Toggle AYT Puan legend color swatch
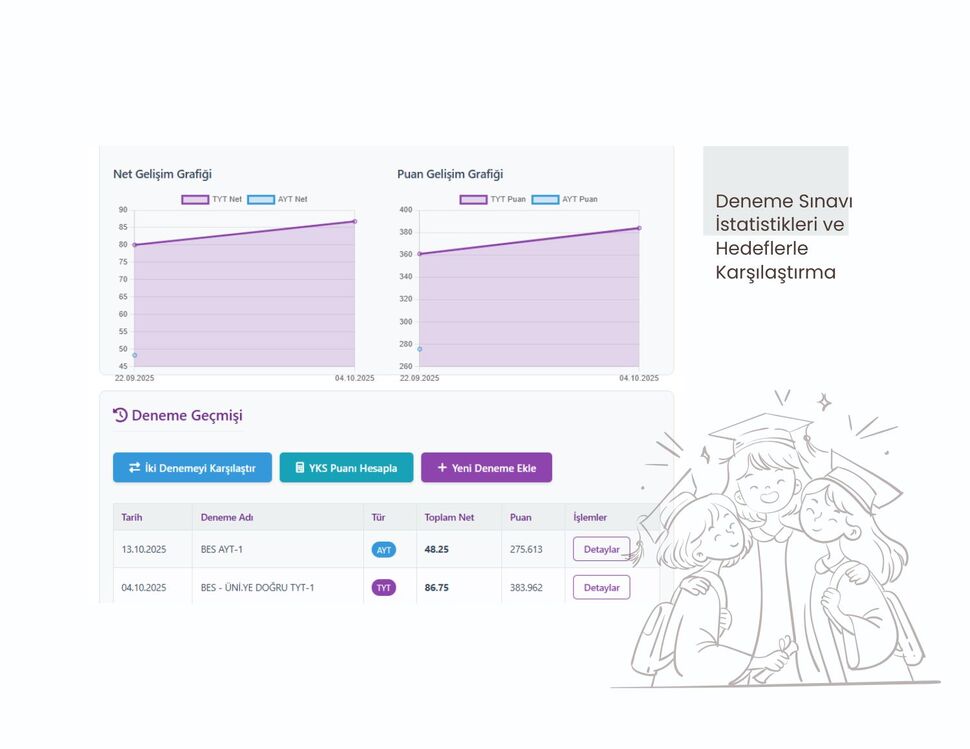This screenshot has width=970, height=749. coord(545,199)
